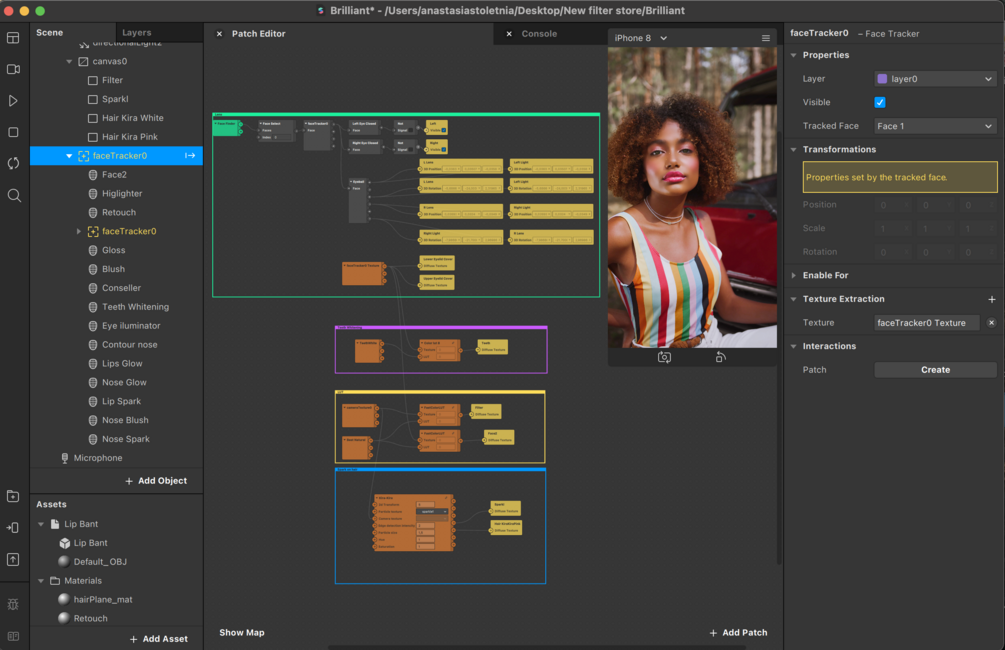
Task: Add a Texture Extraction with plus icon
Action: point(992,299)
